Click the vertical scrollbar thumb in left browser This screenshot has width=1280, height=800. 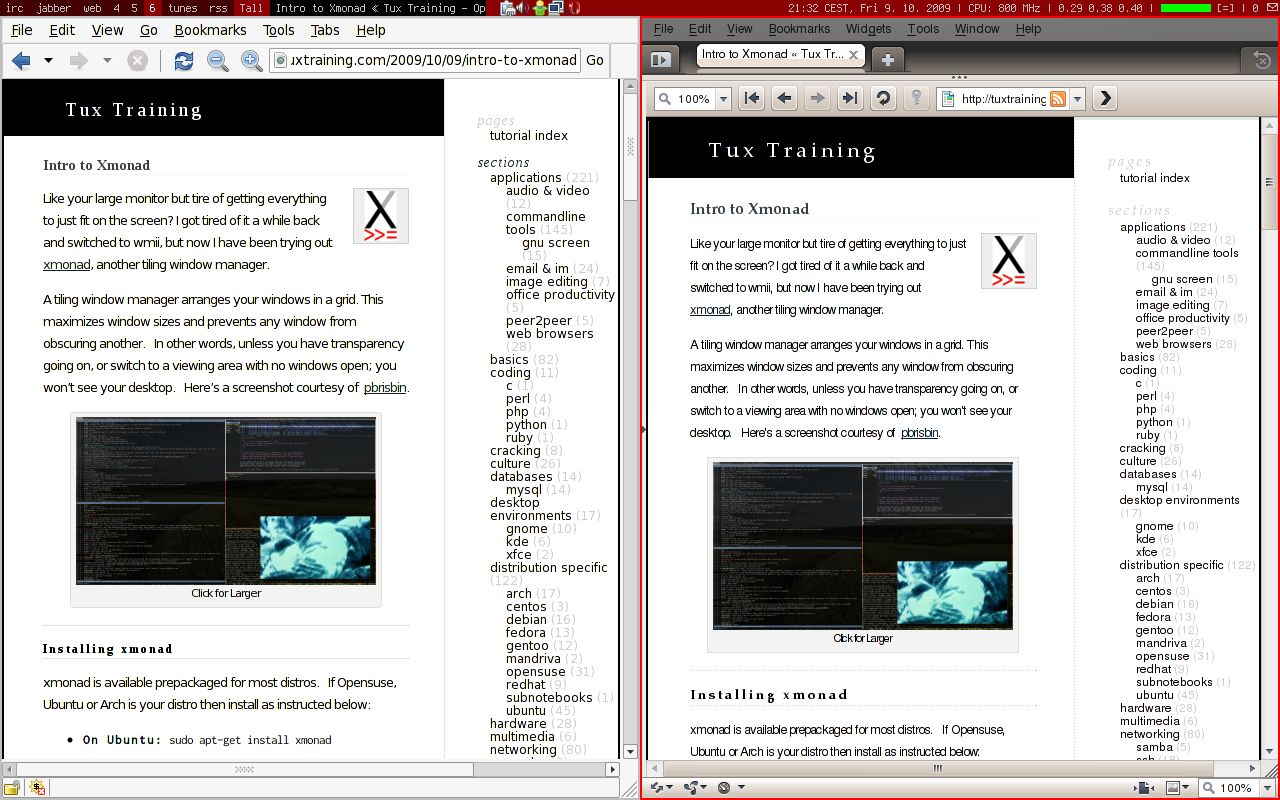coord(630,149)
